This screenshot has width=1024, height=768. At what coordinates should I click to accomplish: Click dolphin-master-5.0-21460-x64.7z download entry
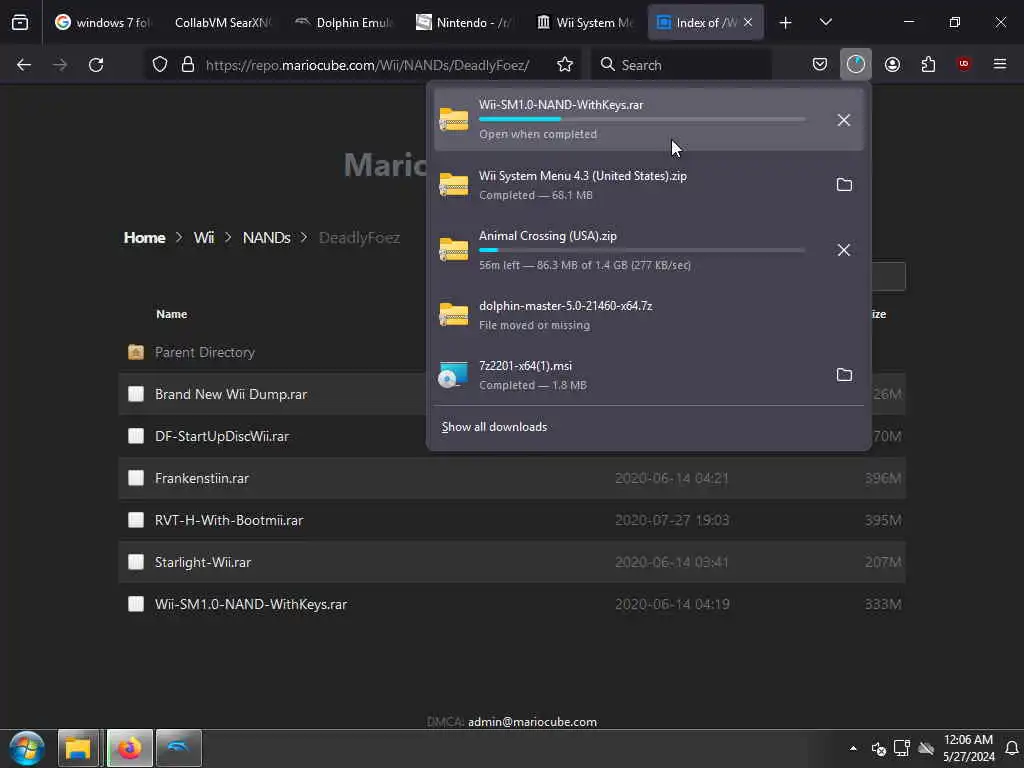pyautogui.click(x=648, y=315)
